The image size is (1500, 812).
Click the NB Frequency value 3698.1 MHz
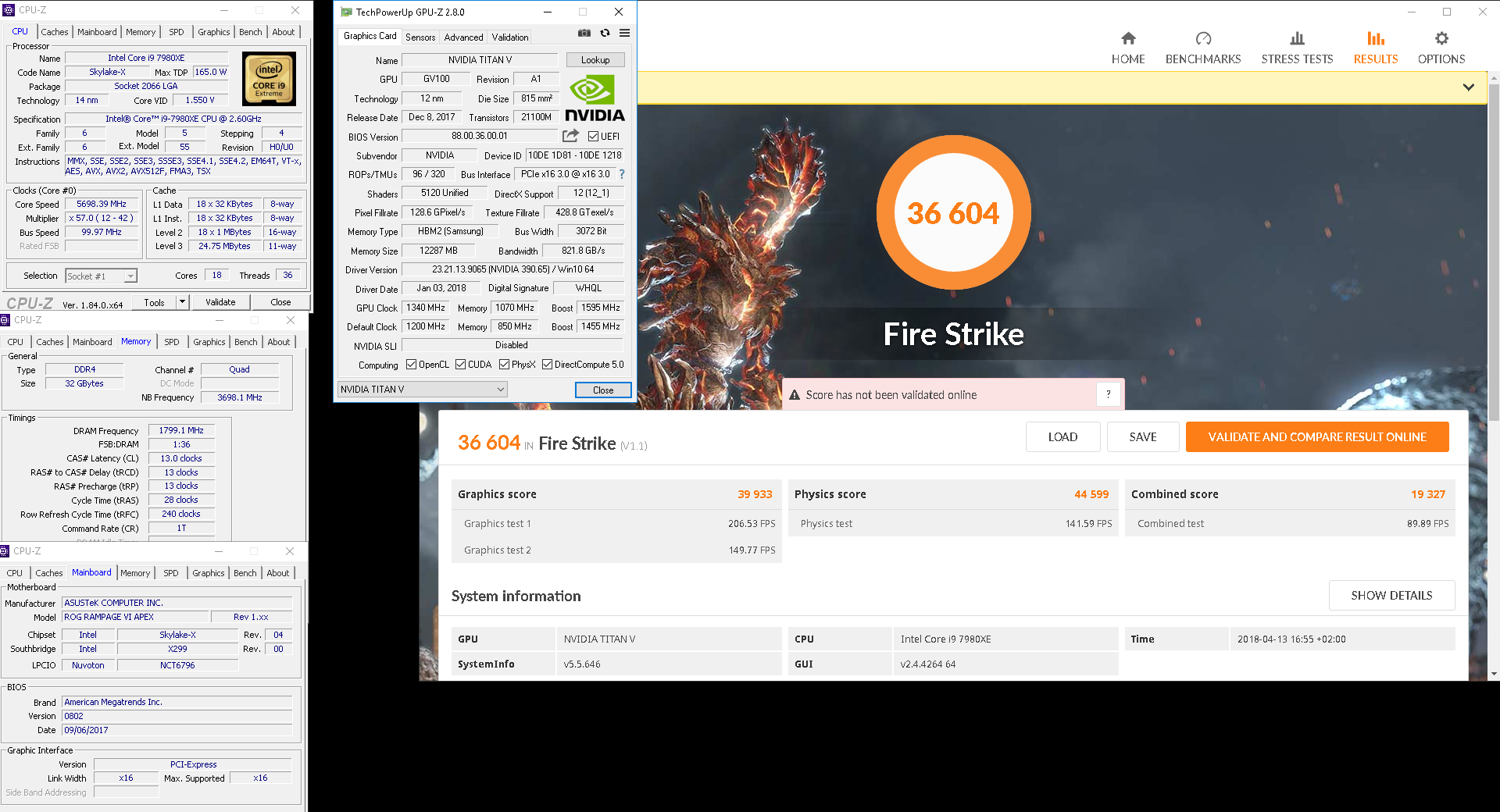240,397
